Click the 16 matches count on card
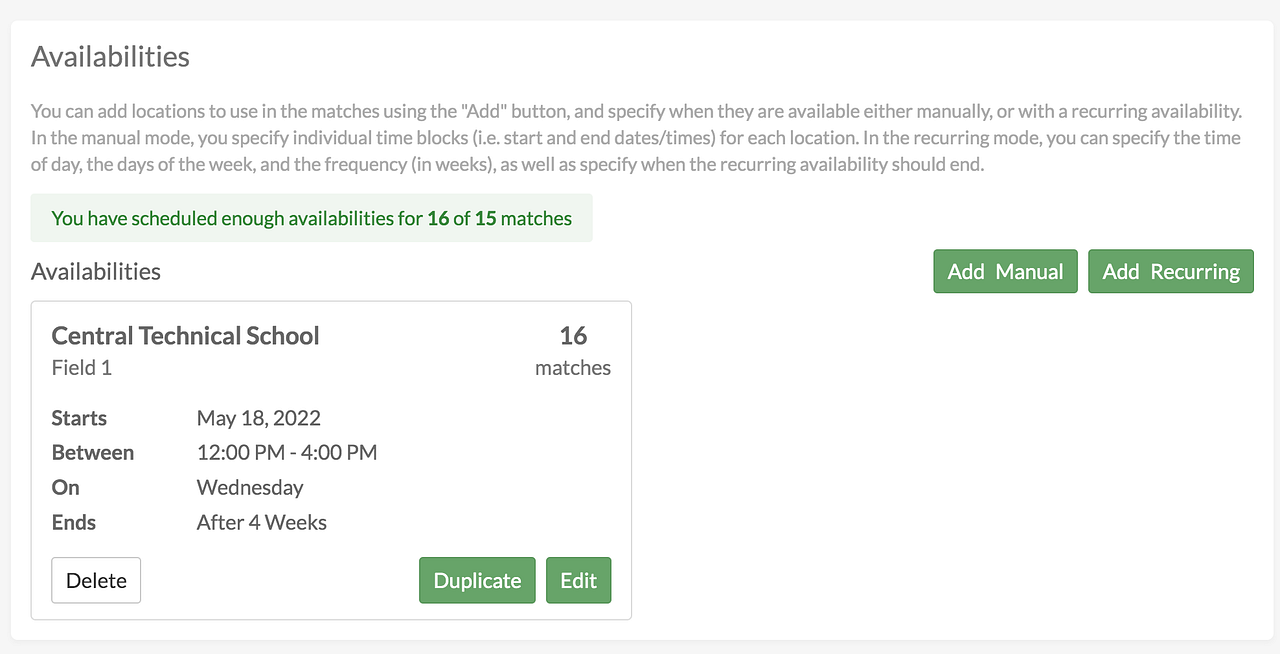Image resolution: width=1280 pixels, height=654 pixels. (x=573, y=350)
